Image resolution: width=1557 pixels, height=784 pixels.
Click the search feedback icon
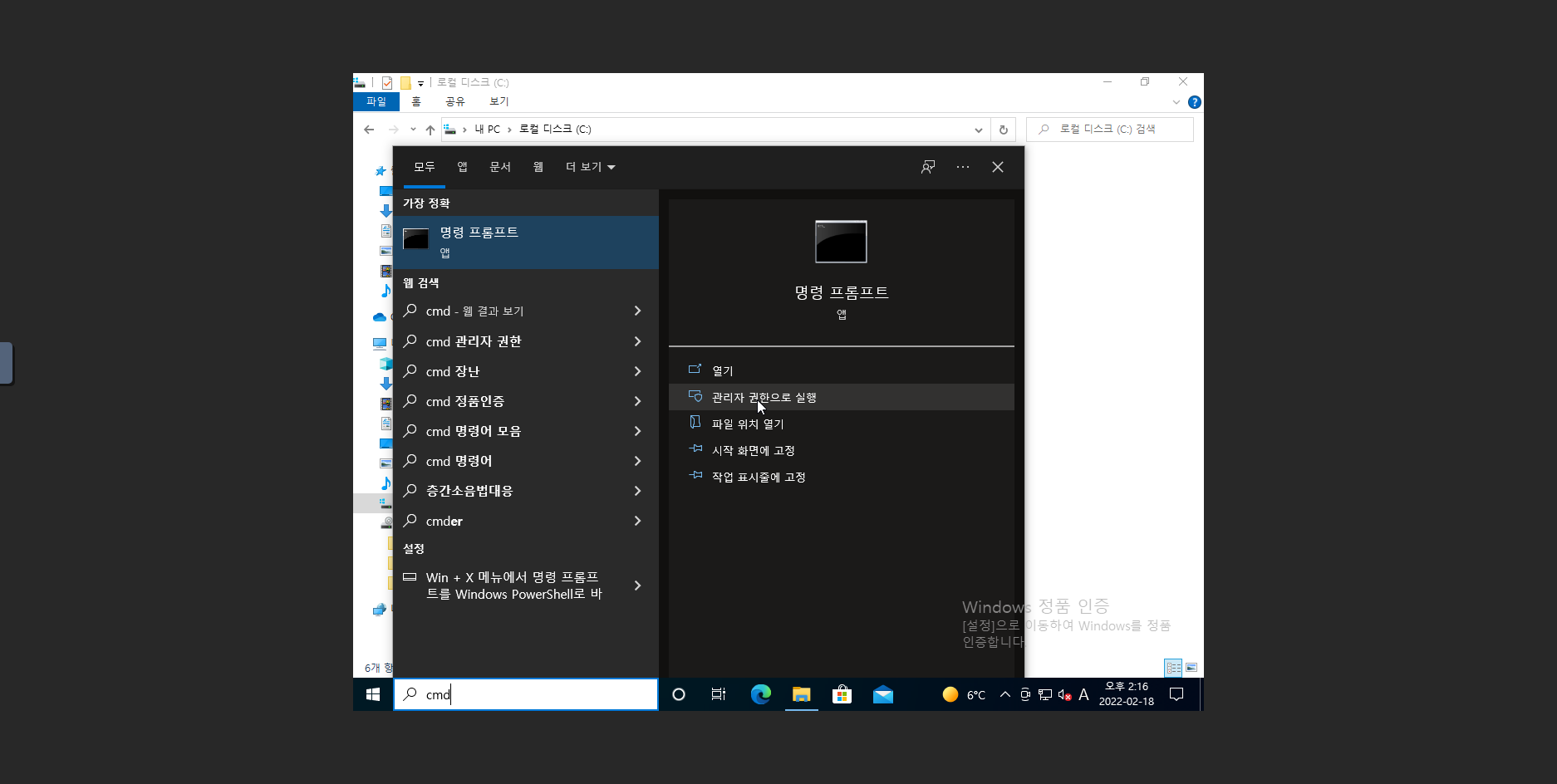[x=928, y=167]
